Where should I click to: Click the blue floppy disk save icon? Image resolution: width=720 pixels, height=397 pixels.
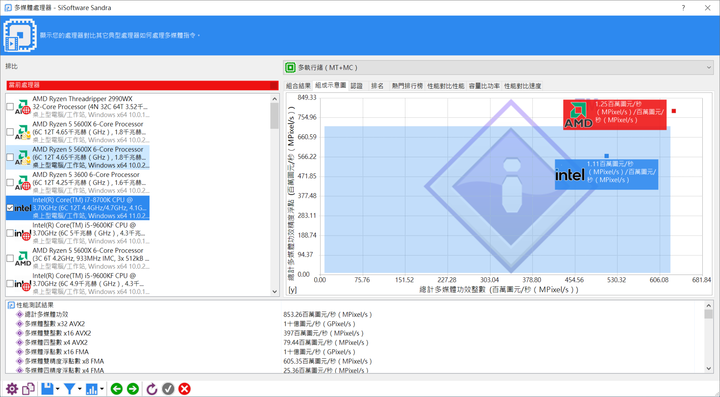(47, 389)
